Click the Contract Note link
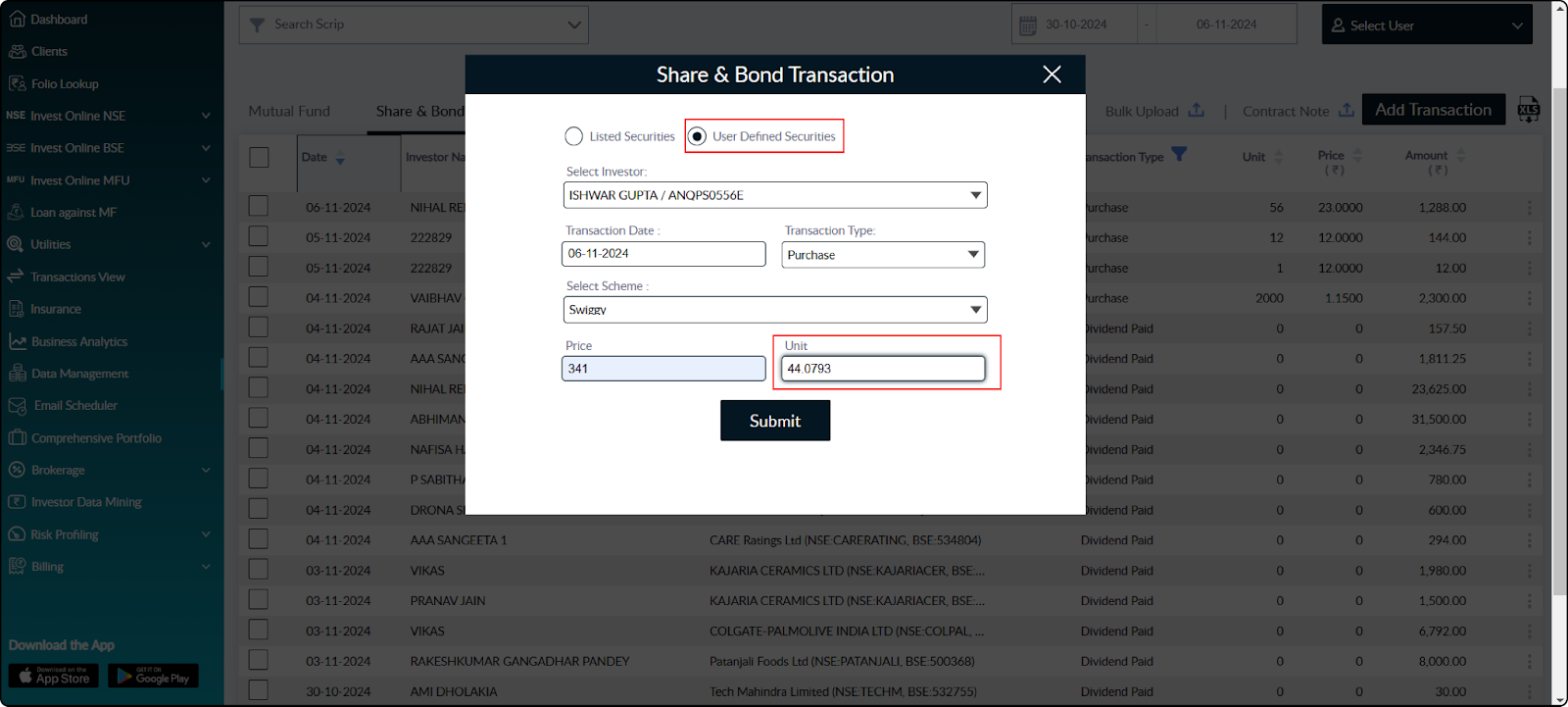 [x=1286, y=111]
